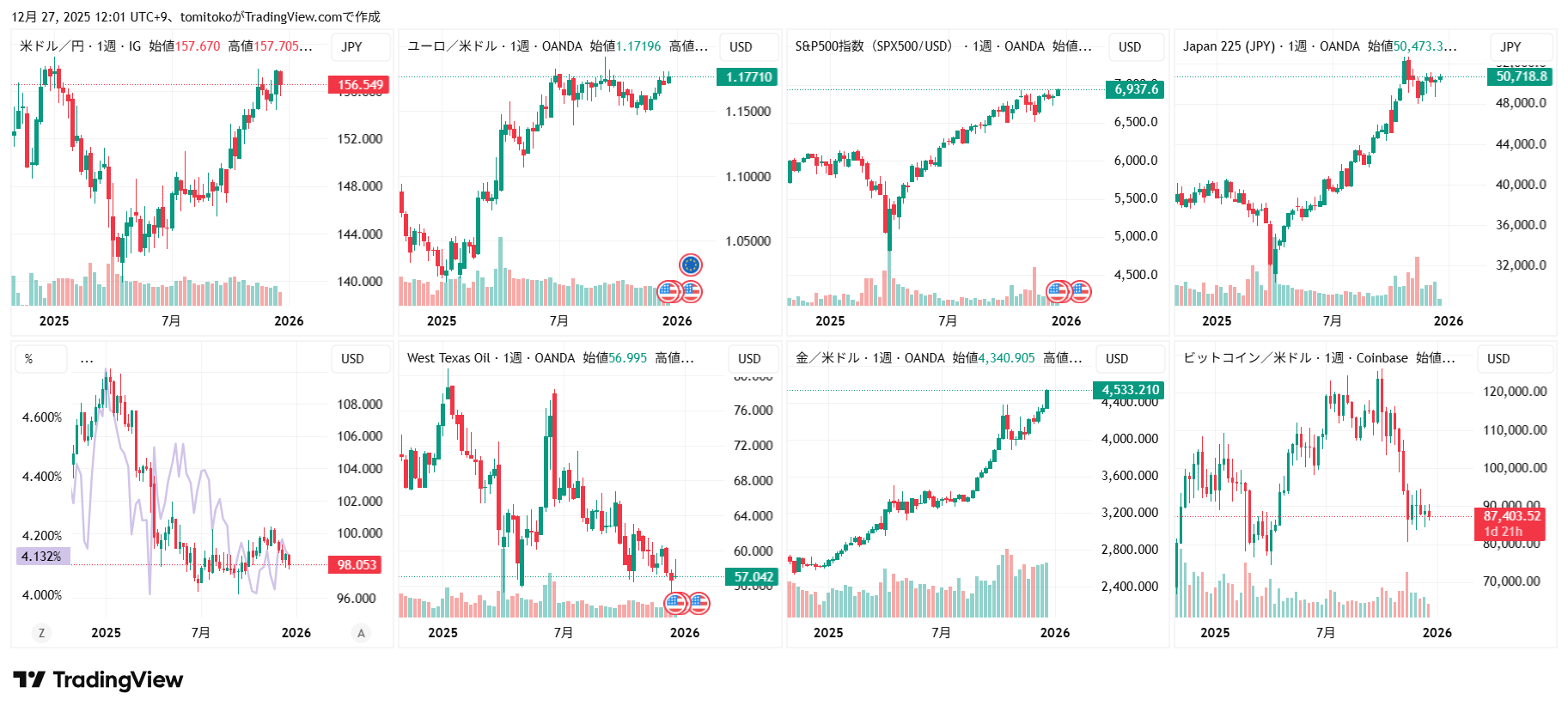This screenshot has width=1568, height=712.
Task: Open the JPY currency dropdown on the dollar/yen chart
Action: 352,47
